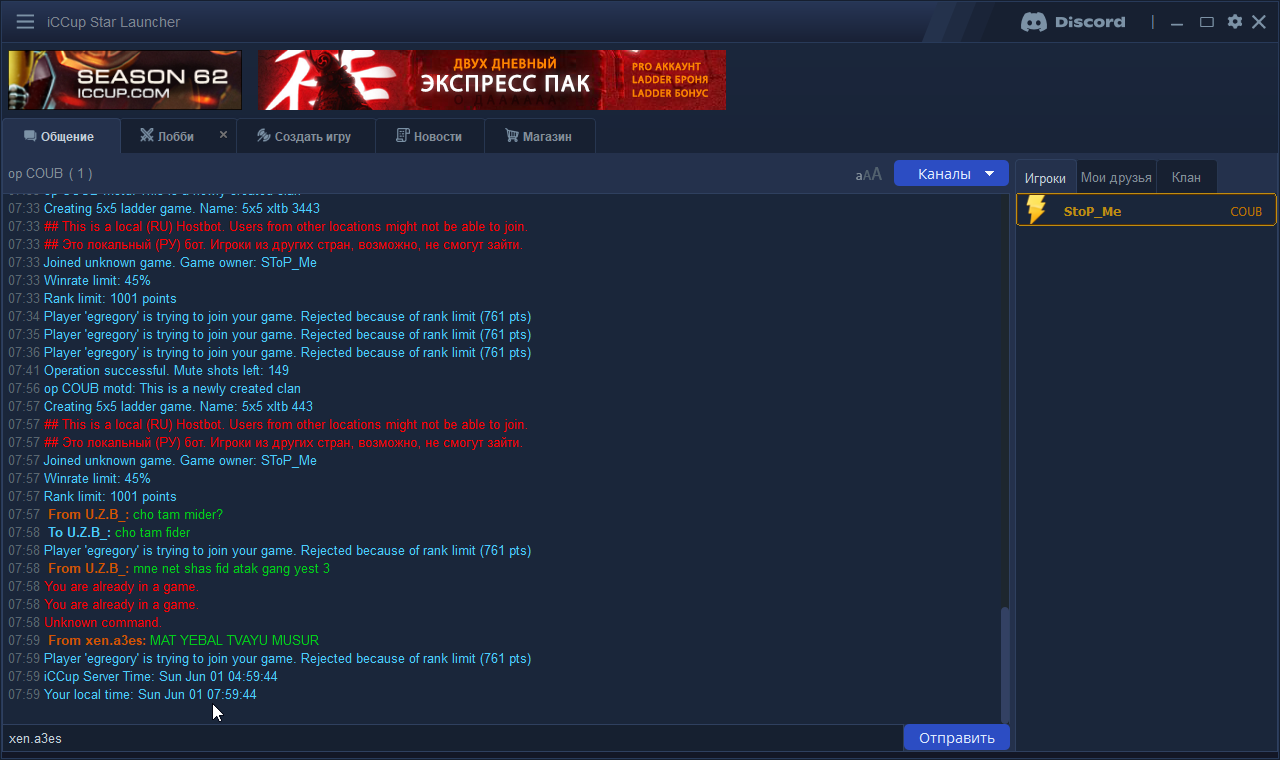Screen dimensions: 1280x760
Task: Change chat font size with aAA
Action: [x=868, y=174]
